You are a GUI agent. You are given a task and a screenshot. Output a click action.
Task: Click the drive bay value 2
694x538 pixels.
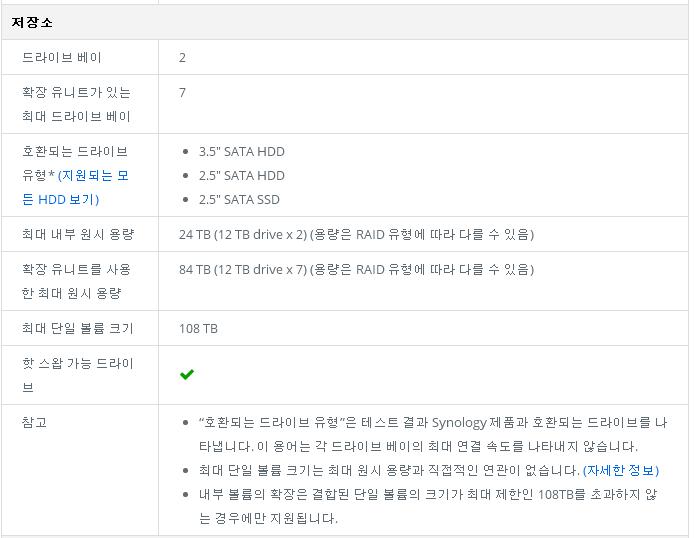click(x=182, y=58)
